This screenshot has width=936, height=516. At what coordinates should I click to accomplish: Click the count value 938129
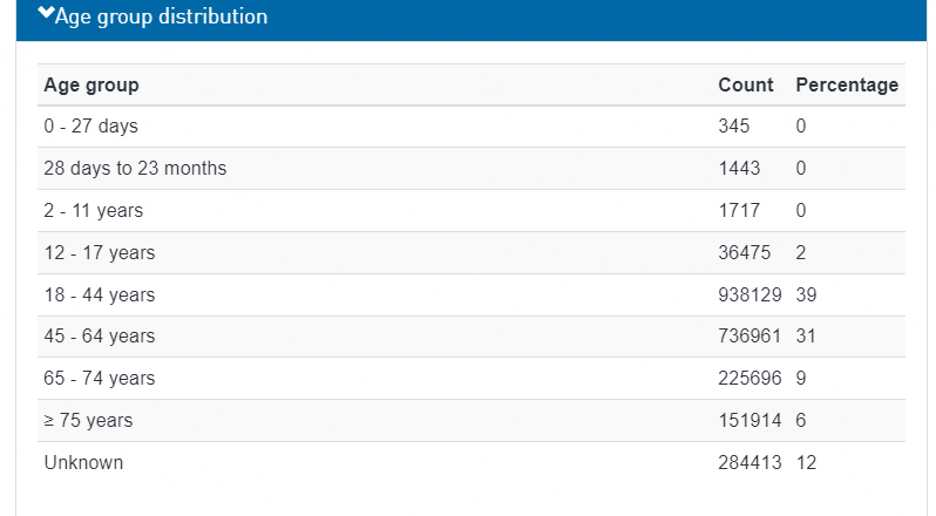[x=750, y=295]
